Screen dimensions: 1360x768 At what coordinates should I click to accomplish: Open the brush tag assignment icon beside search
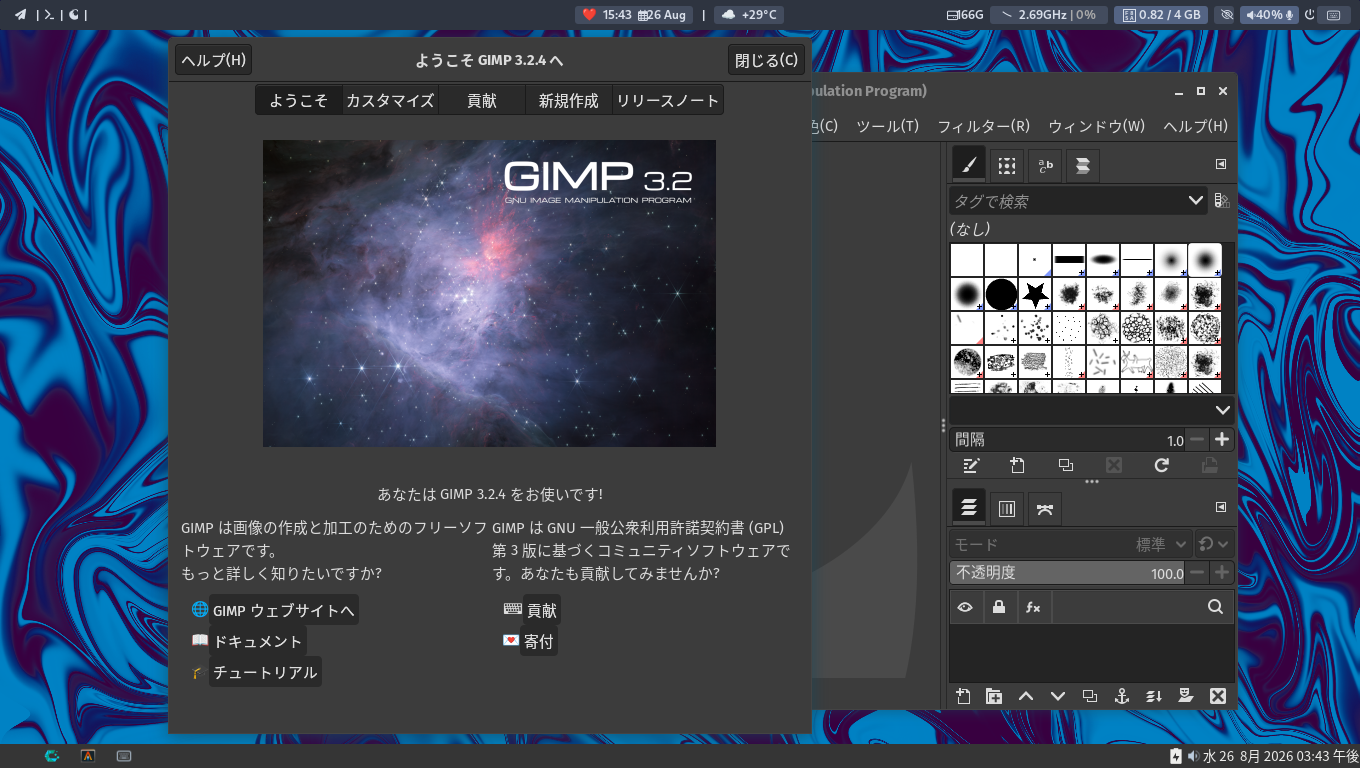click(1222, 201)
